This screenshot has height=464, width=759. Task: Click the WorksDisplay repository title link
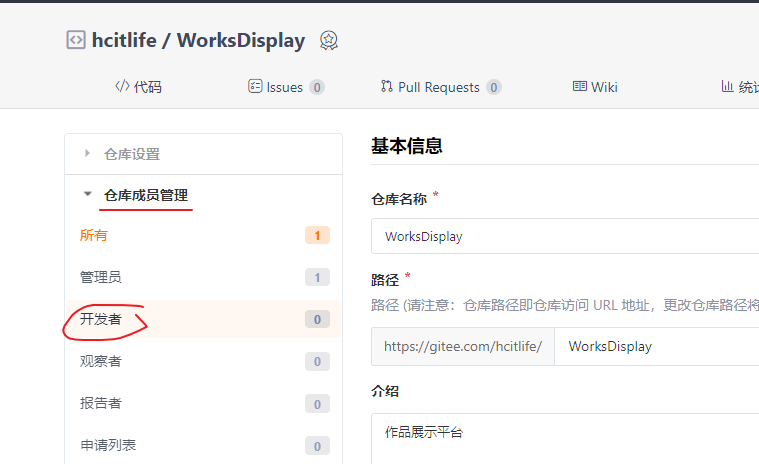coord(241,41)
